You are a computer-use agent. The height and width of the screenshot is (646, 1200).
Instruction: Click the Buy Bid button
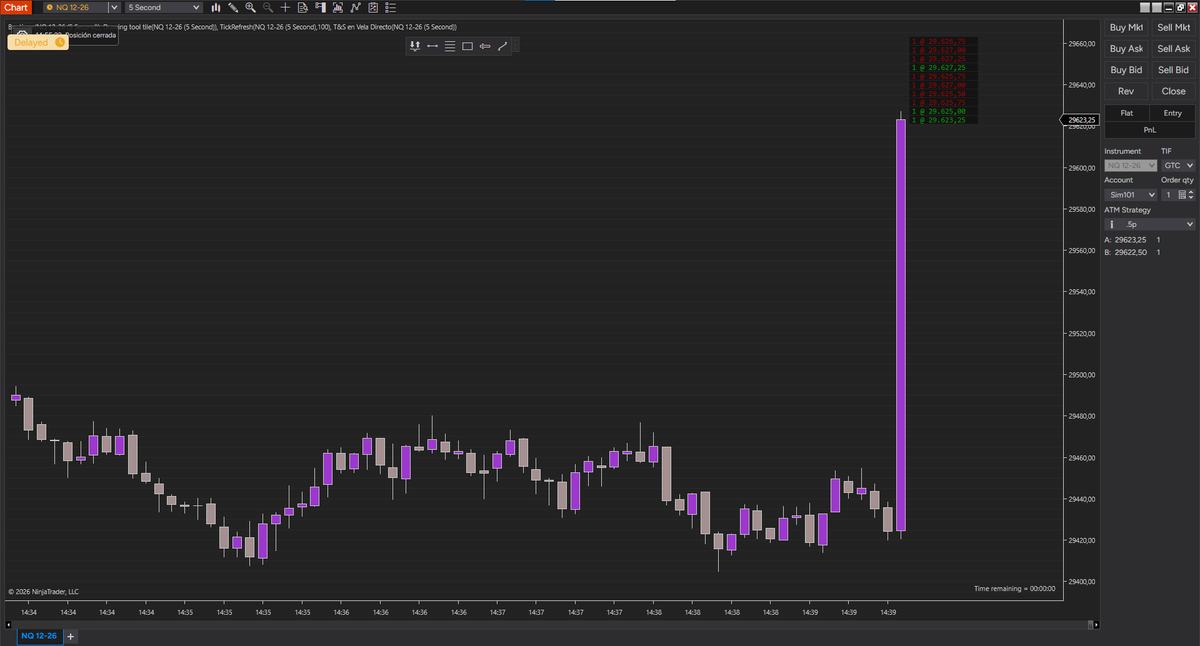(1126, 70)
